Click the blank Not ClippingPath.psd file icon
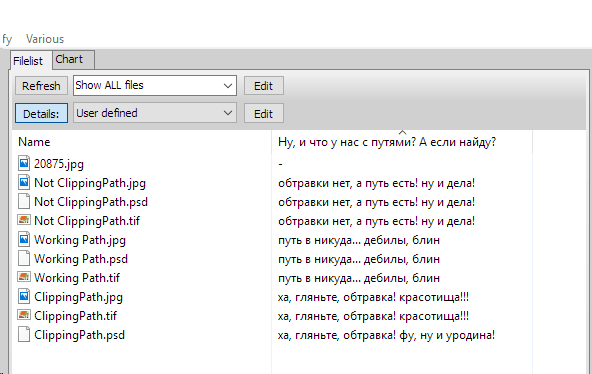This screenshot has height=374, width=592. click(x=24, y=202)
